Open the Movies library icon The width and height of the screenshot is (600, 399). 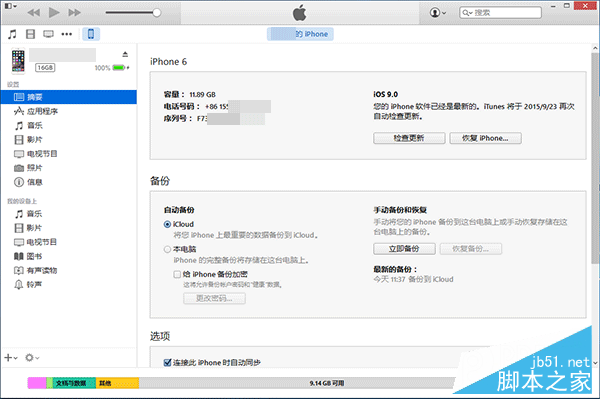30,34
